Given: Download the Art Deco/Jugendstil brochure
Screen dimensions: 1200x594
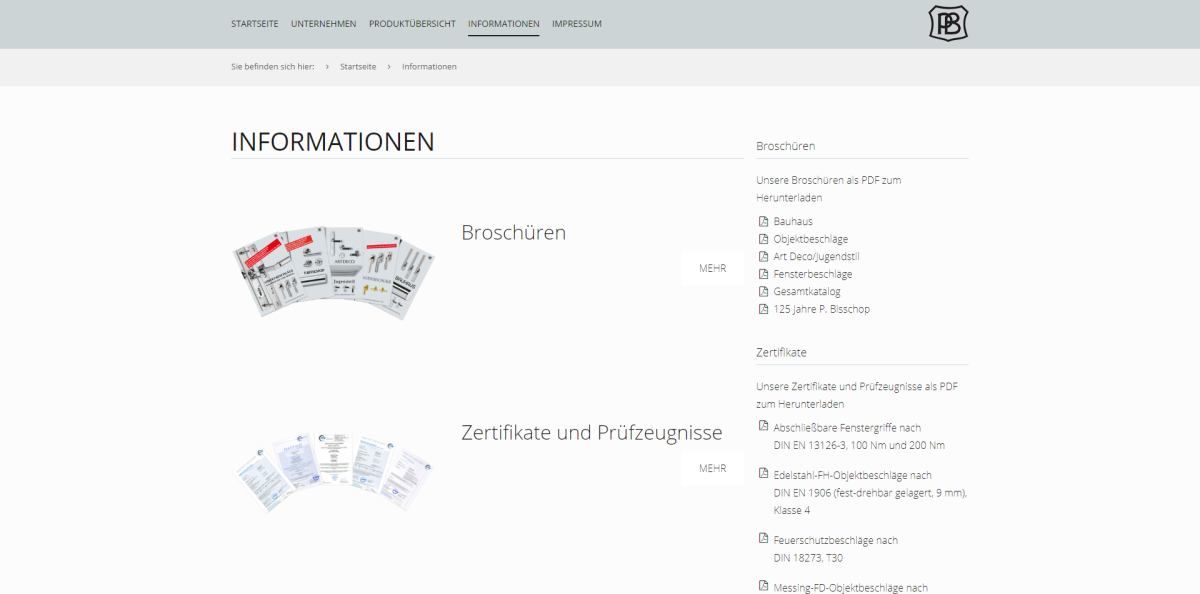Looking at the screenshot, I should coord(816,256).
